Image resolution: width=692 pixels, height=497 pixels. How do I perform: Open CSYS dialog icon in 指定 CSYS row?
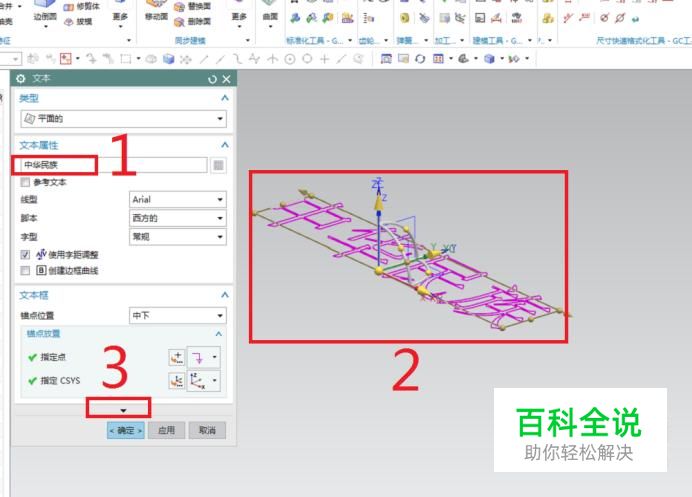pos(177,380)
